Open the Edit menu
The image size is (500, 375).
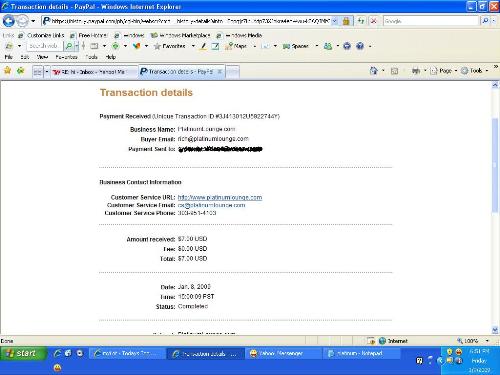point(25,57)
